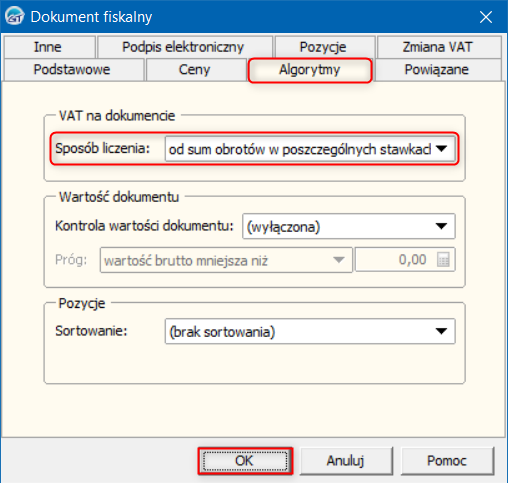This screenshot has width=508, height=483.
Task: Click the 'Sortowanie:' label
Action: click(91, 331)
